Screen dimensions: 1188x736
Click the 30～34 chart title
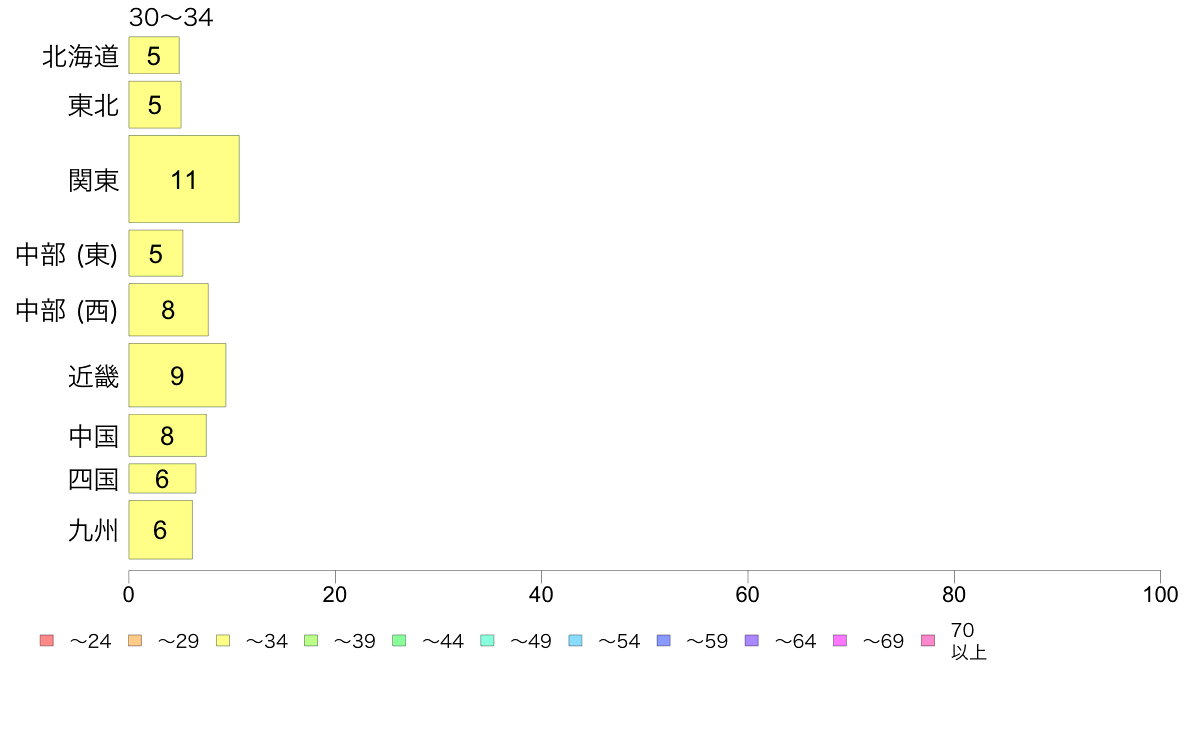click(x=171, y=17)
